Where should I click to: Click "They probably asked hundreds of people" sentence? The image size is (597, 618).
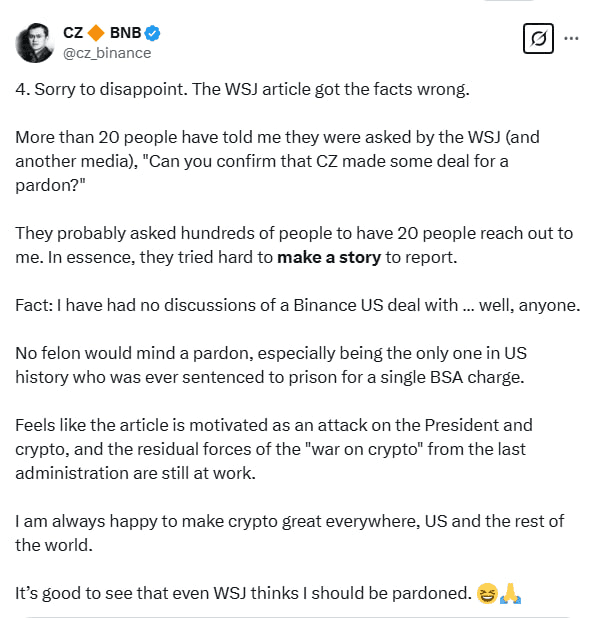coord(294,245)
